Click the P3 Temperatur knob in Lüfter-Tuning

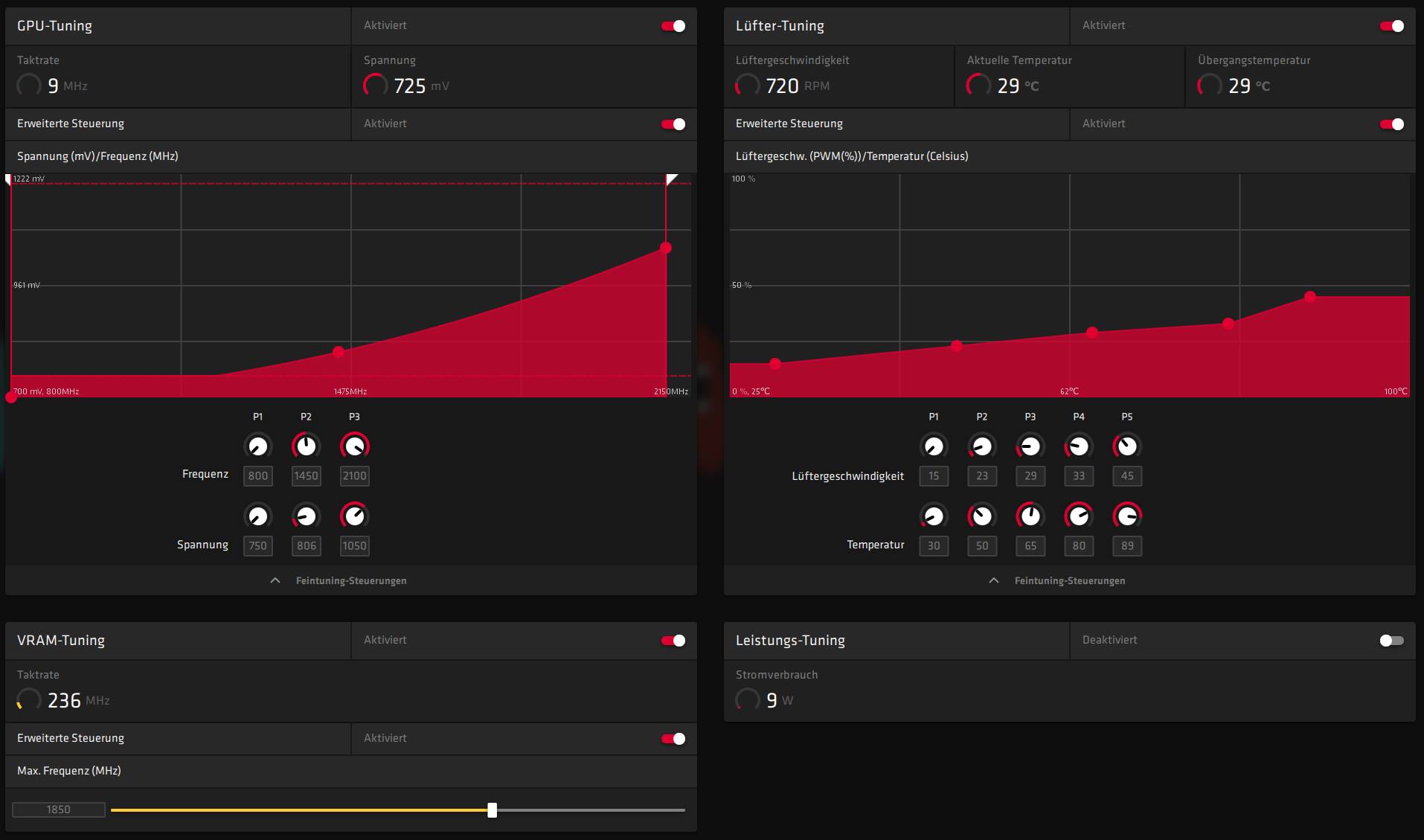coord(1030,516)
